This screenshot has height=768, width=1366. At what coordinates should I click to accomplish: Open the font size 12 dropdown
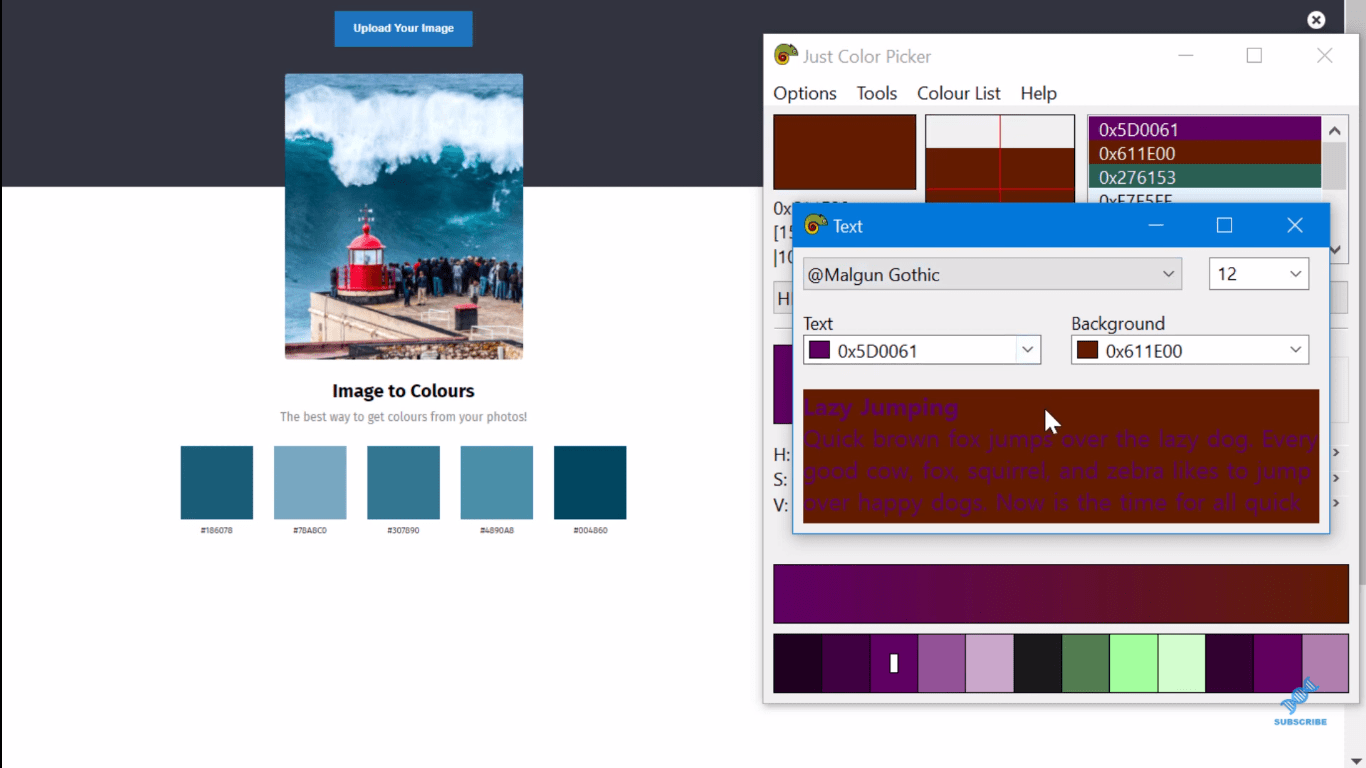(1259, 274)
